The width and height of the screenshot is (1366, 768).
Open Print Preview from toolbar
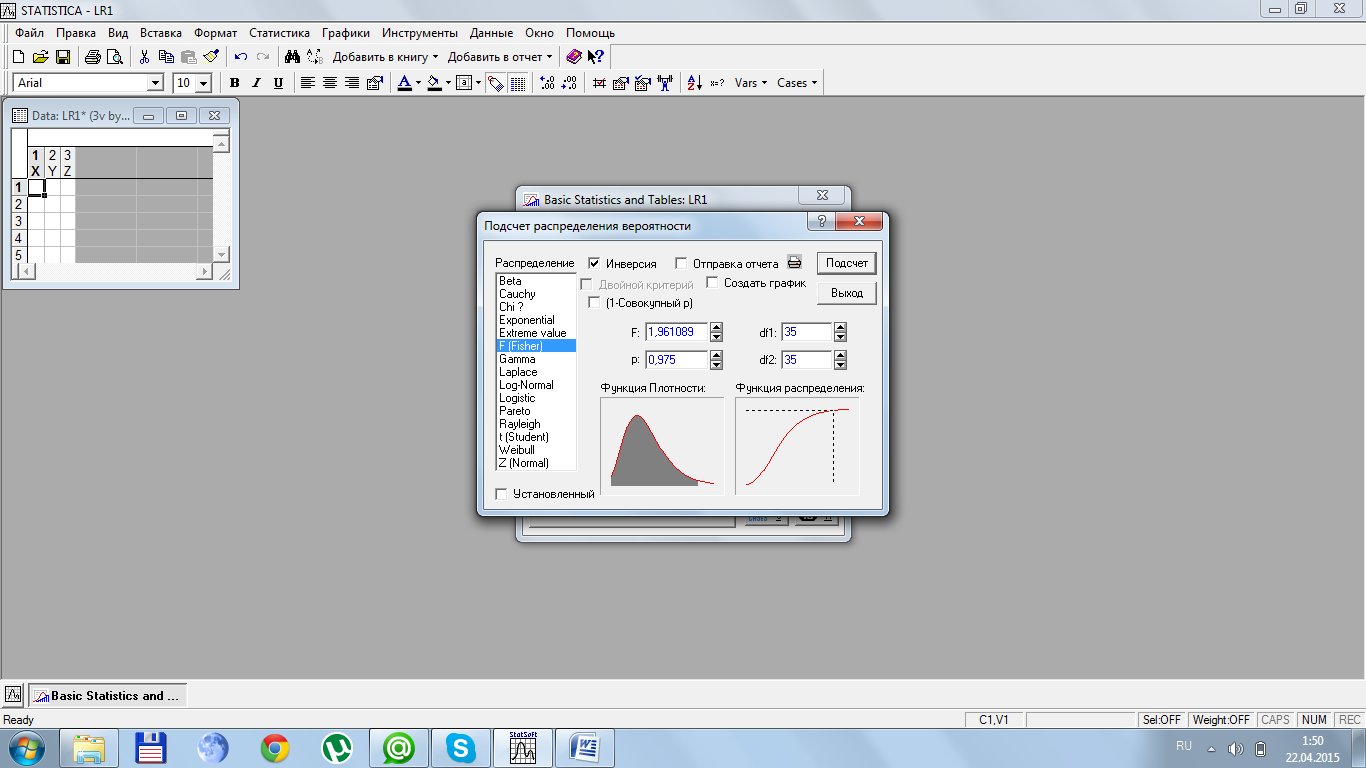tap(114, 57)
